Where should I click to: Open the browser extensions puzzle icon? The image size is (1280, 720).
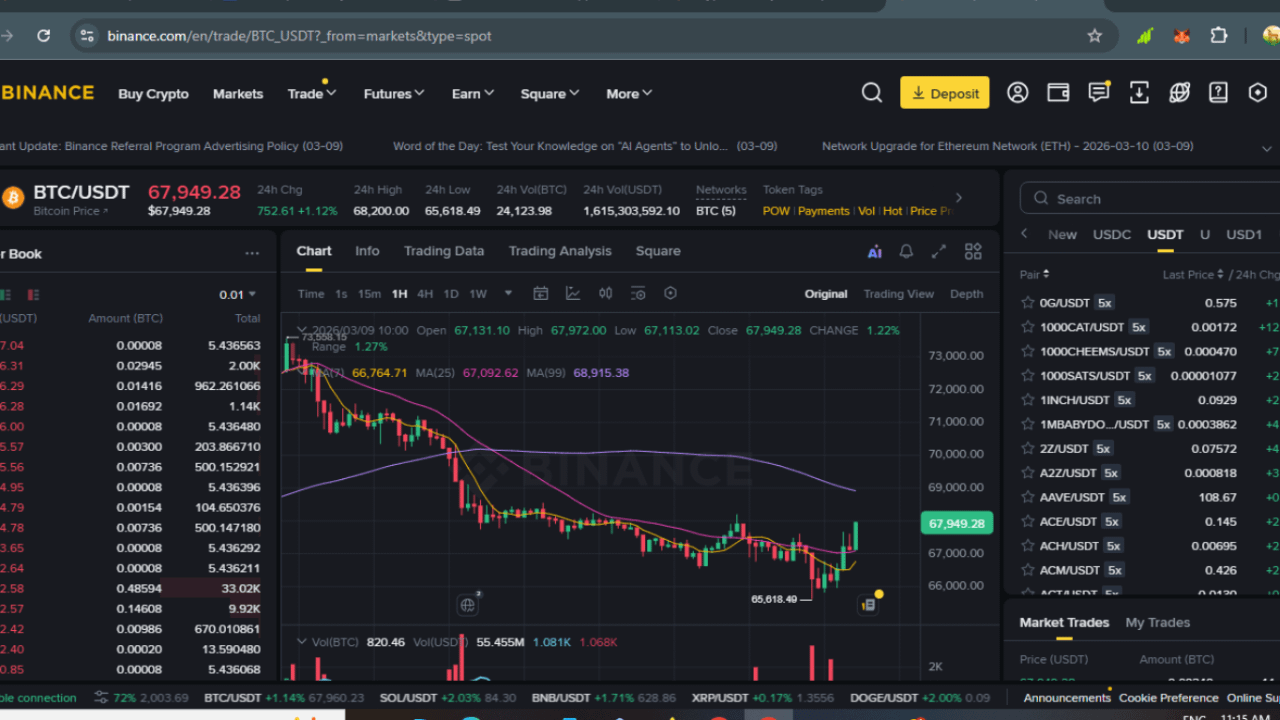tap(1218, 36)
